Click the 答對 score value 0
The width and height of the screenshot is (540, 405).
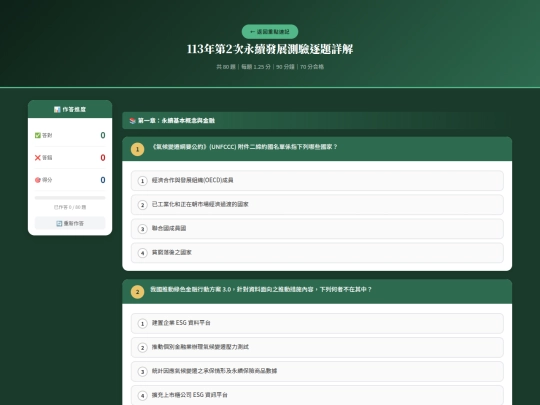103,135
